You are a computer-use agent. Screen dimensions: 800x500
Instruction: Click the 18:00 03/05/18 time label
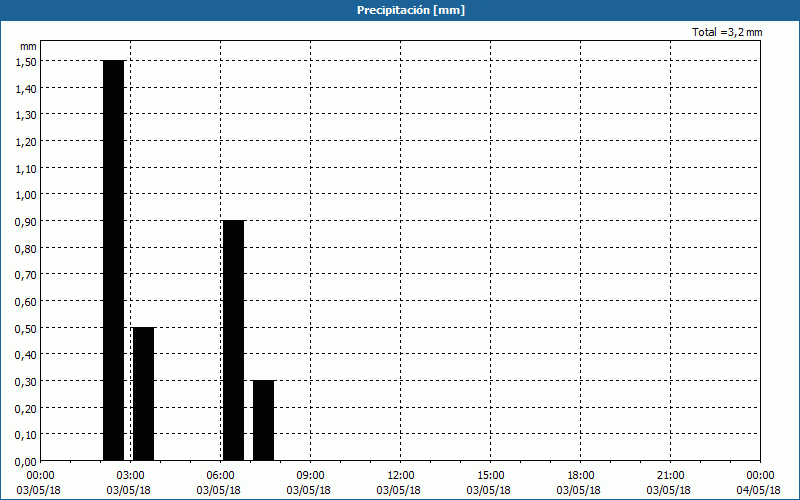579,483
